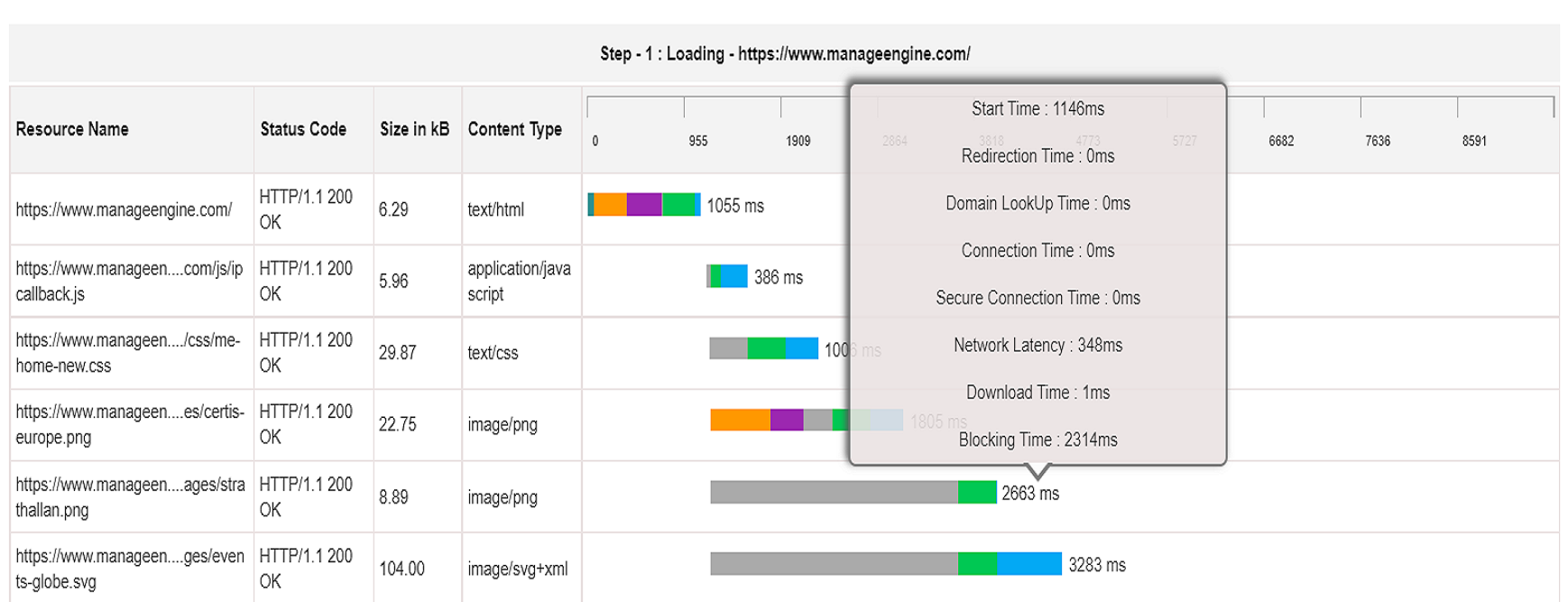Click the Step 1 Loading title bar

[784, 54]
